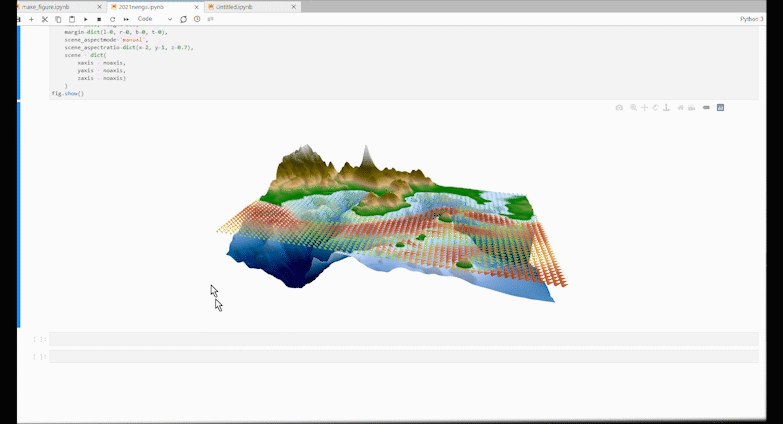This screenshot has width=783, height=424.
Task: Toggle hover closest data in Plotly modebar
Action: [706, 107]
